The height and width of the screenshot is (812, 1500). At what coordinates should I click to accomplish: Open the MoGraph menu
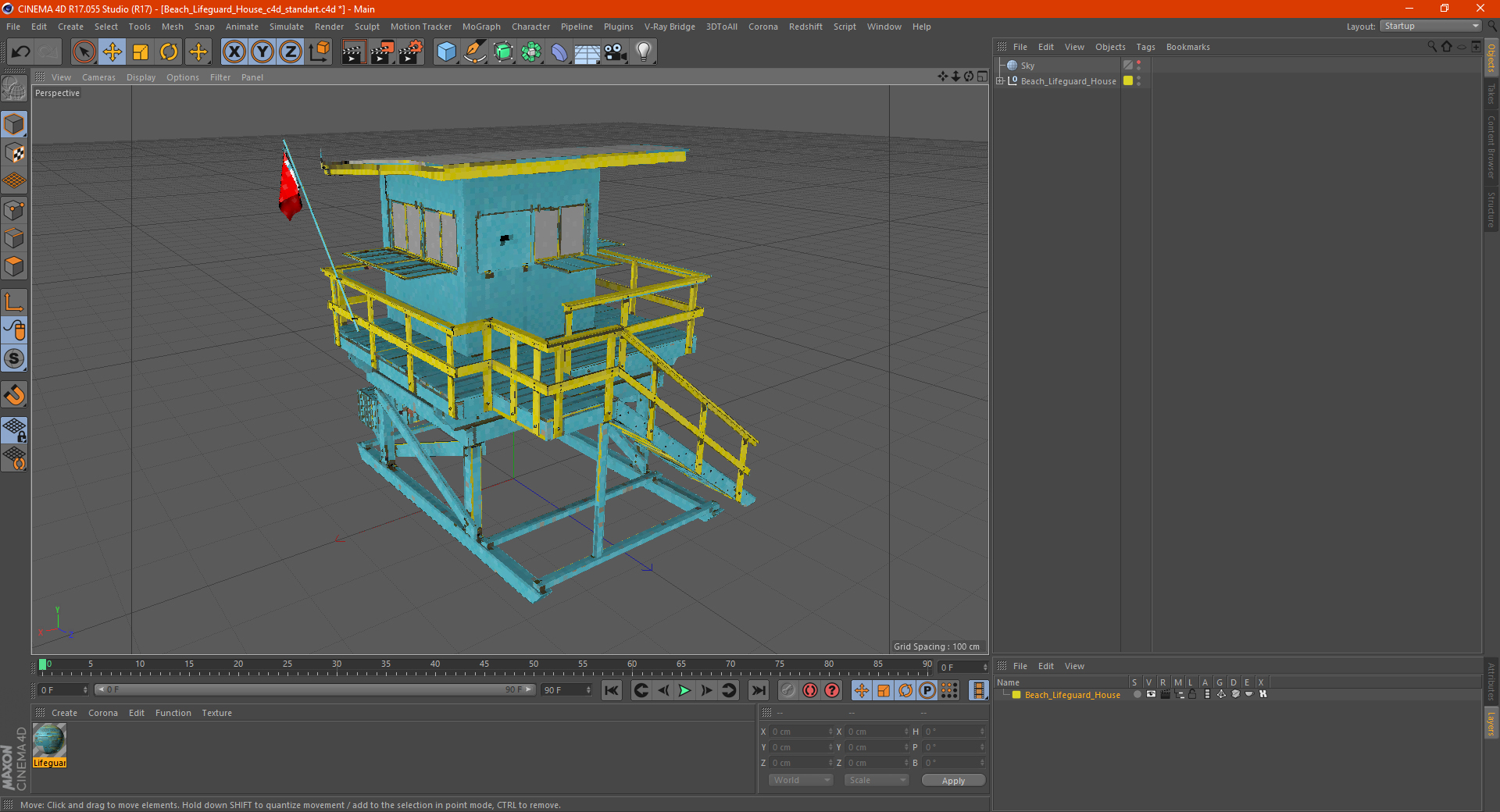481,27
